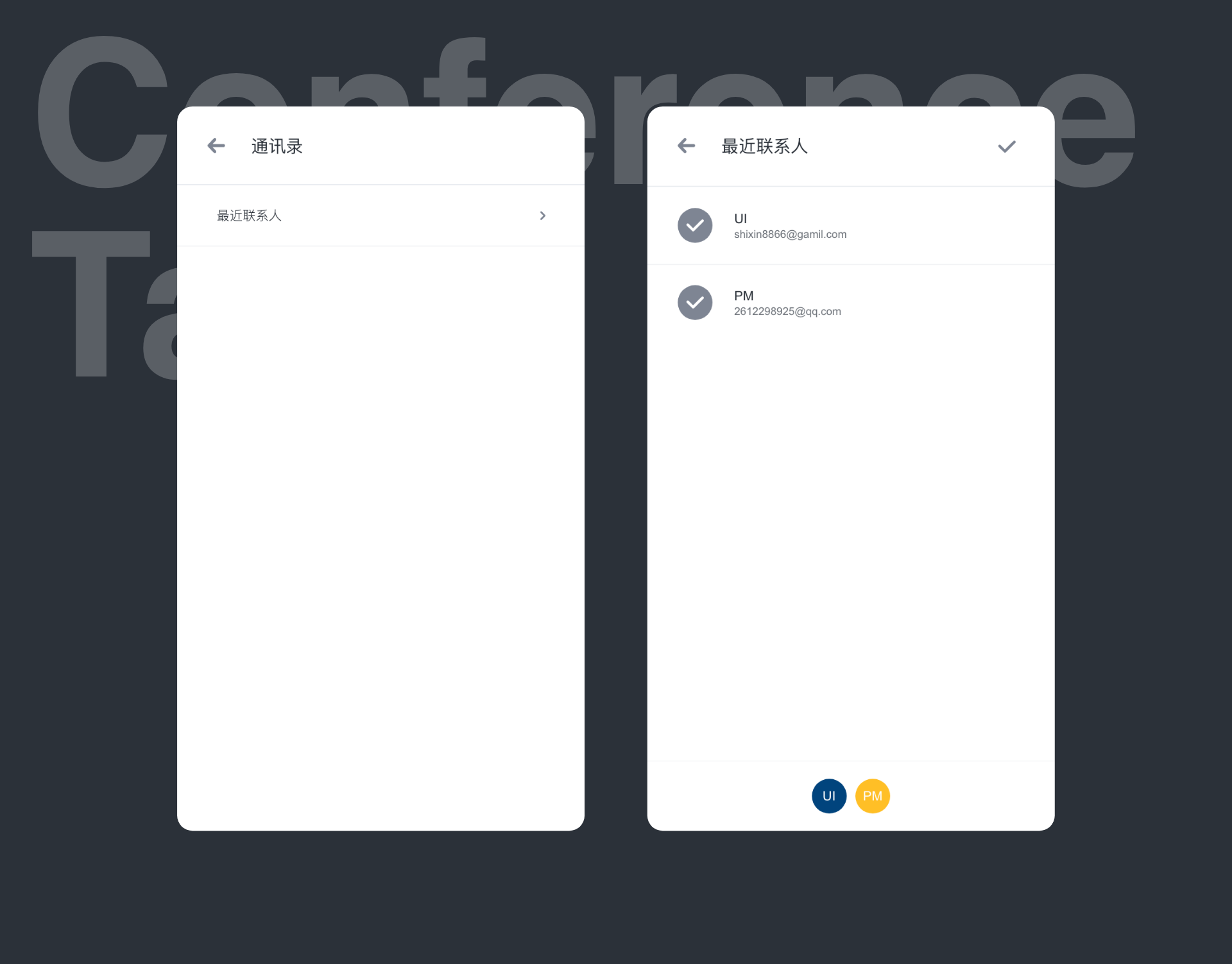Select the email shixin8866@gamil.com
This screenshot has width=1232, height=964.
790,235
